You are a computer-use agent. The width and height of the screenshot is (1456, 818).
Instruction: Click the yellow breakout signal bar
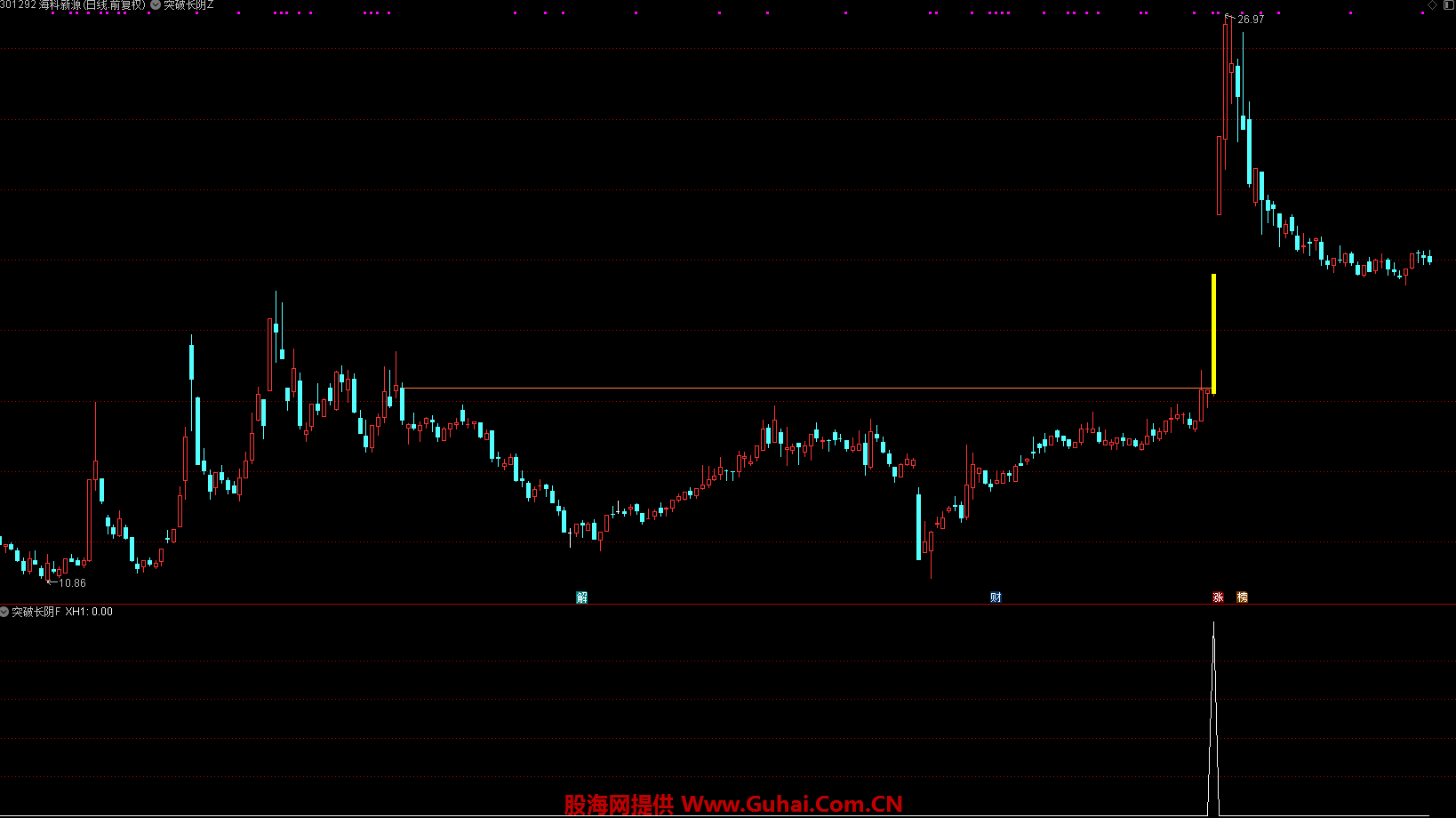[x=1213, y=333]
